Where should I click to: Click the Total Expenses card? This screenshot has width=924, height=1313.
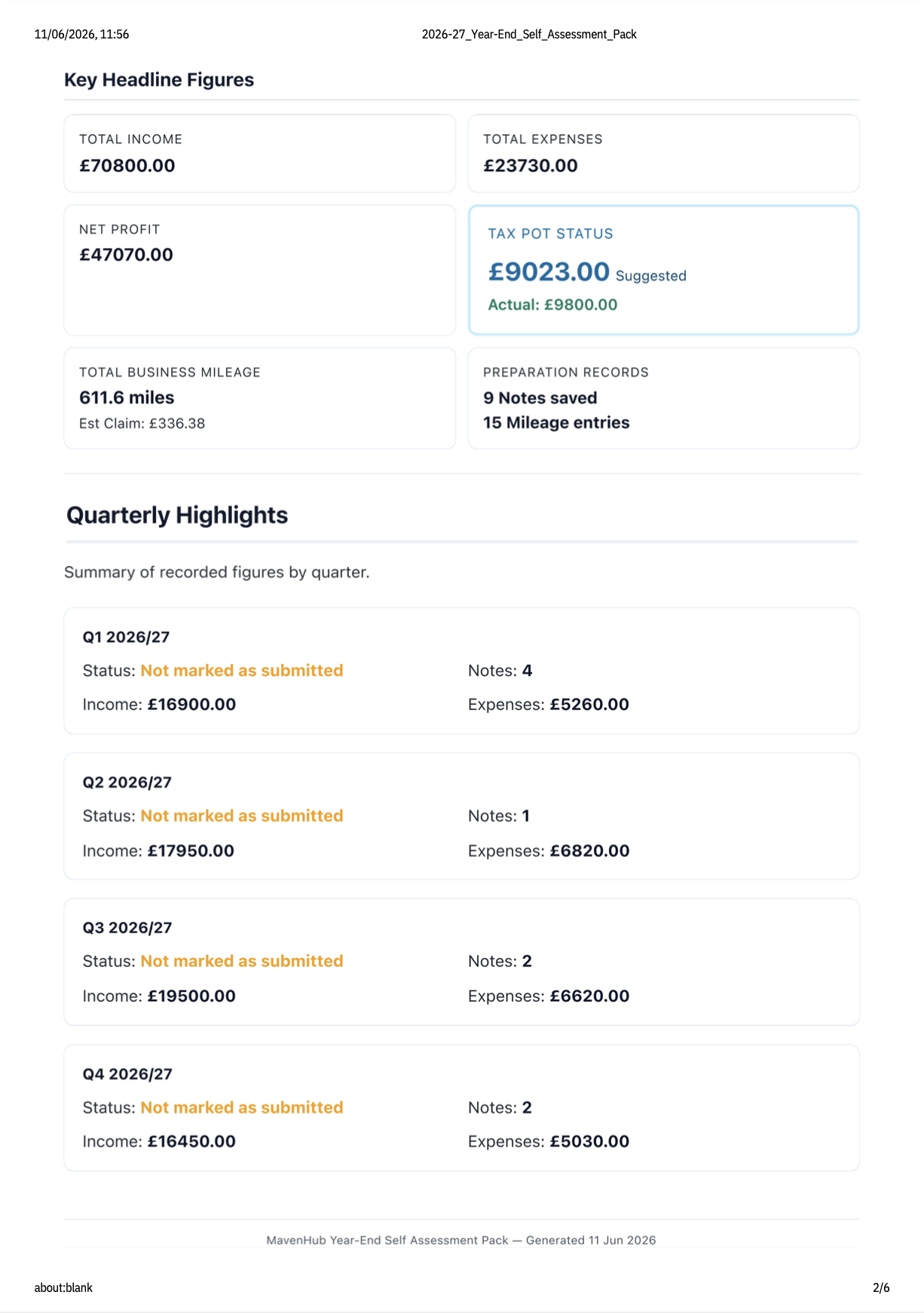[664, 154]
